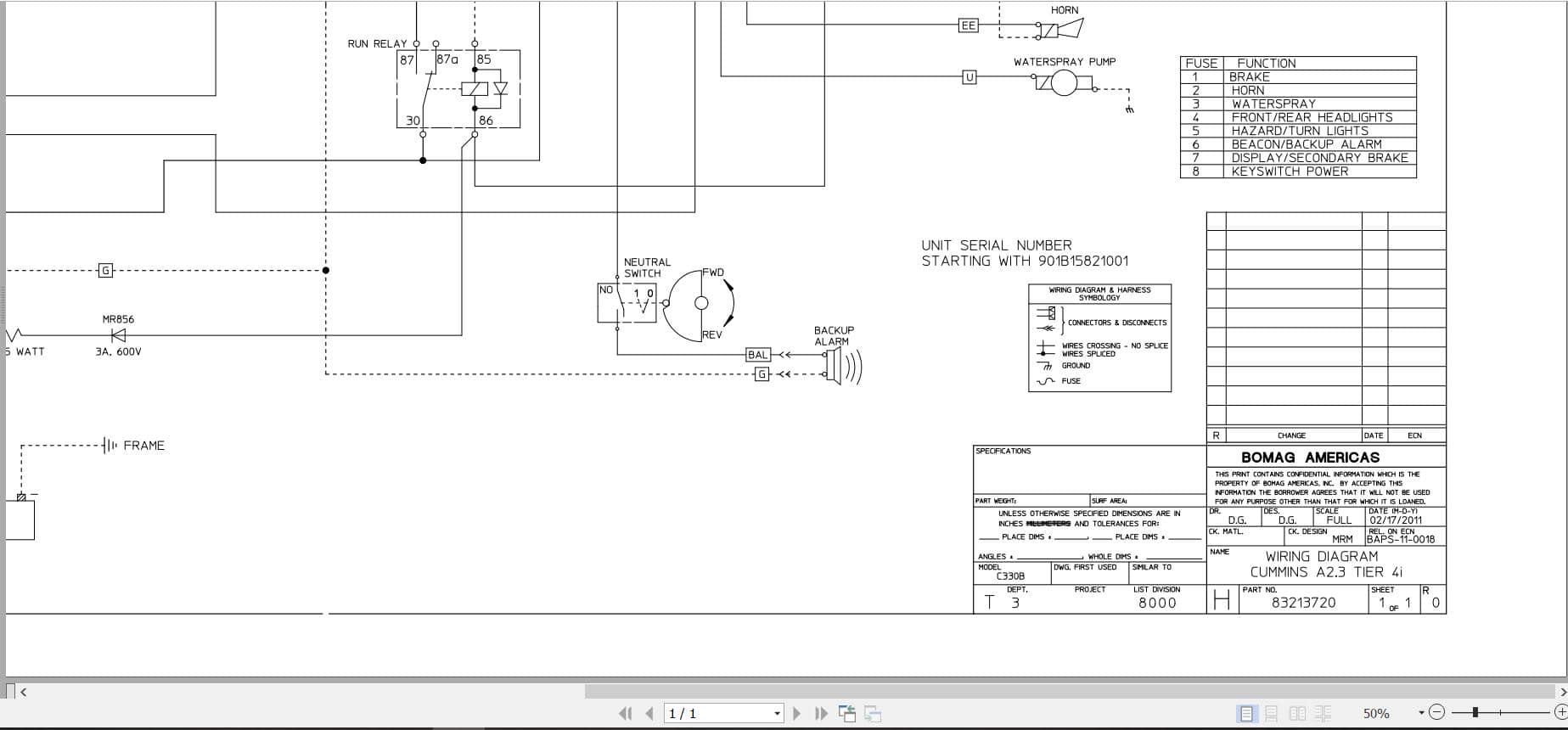Go to the next view
Image resolution: width=1568 pixels, height=730 pixels.
coord(873,714)
